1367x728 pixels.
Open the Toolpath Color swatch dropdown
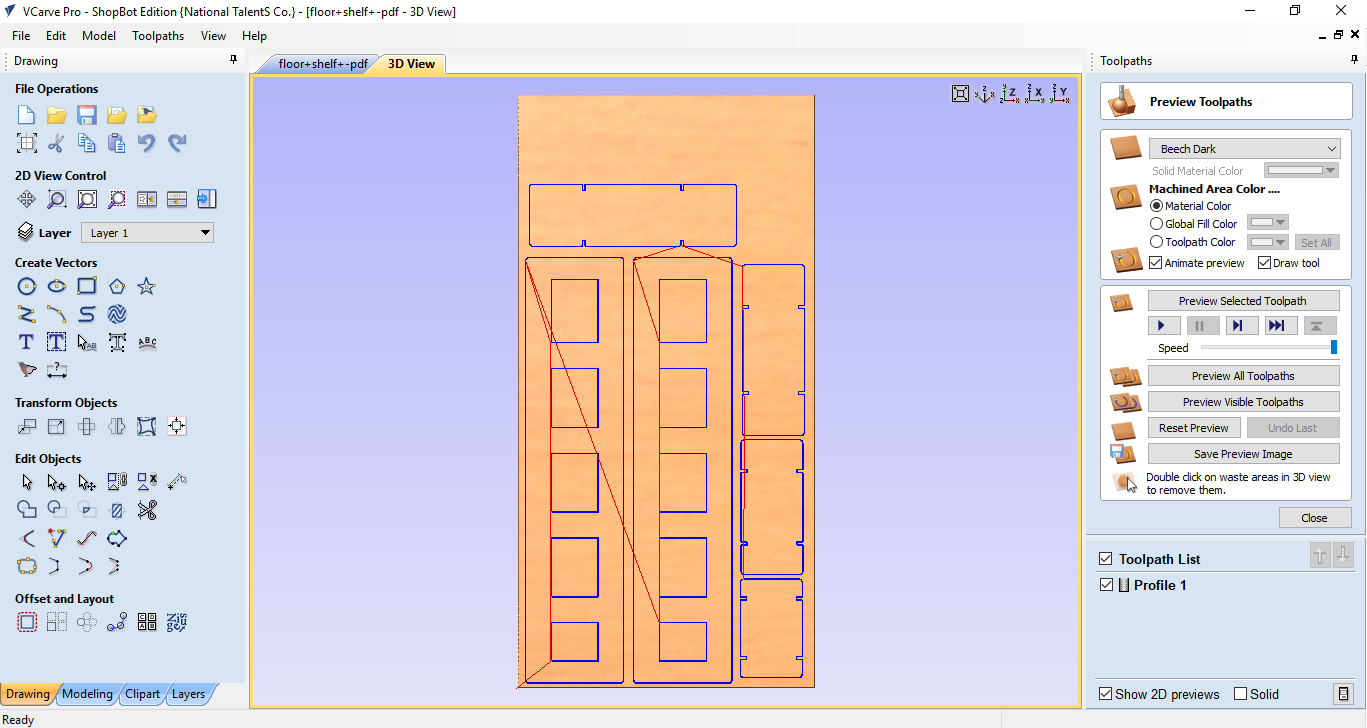coord(1269,242)
